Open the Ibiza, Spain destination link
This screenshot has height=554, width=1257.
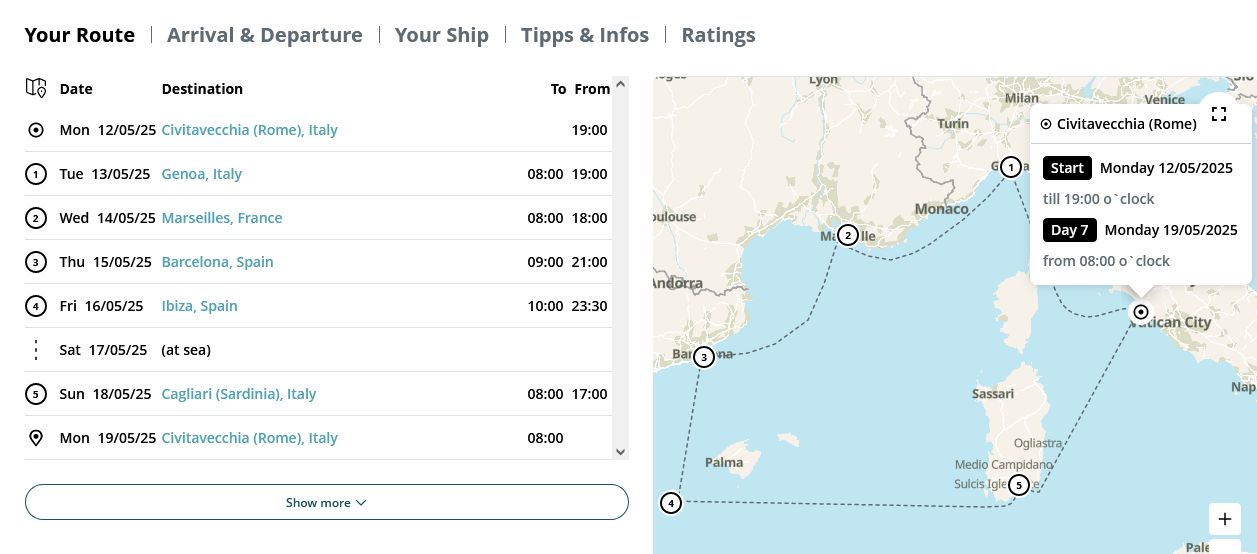(200, 306)
